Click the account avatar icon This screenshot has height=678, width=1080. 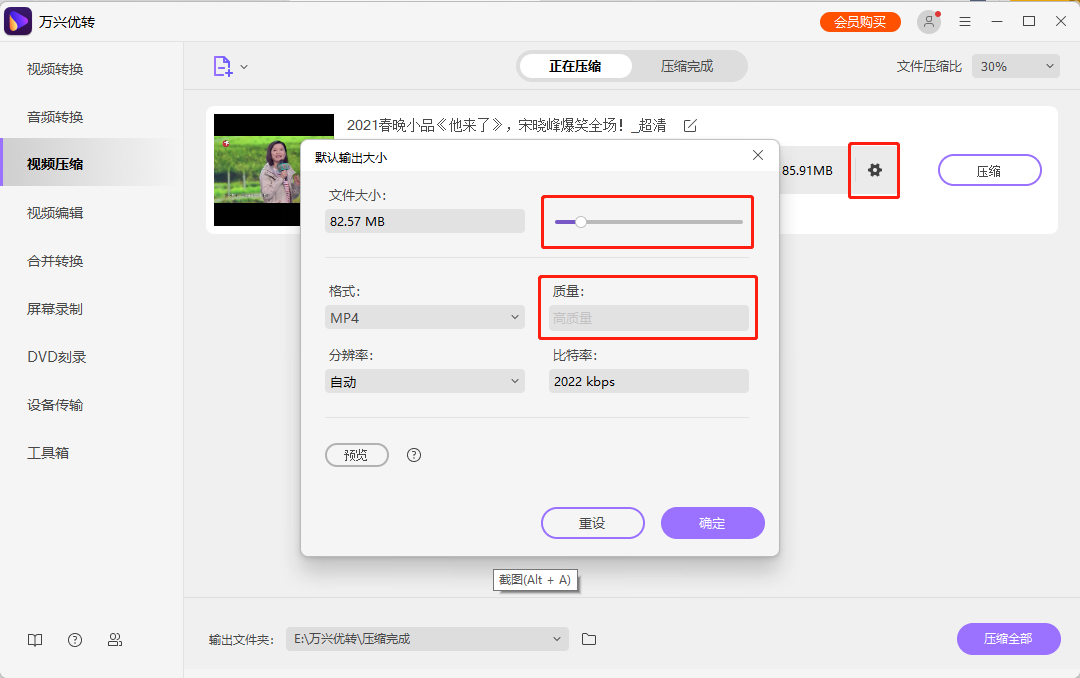pyautogui.click(x=928, y=21)
